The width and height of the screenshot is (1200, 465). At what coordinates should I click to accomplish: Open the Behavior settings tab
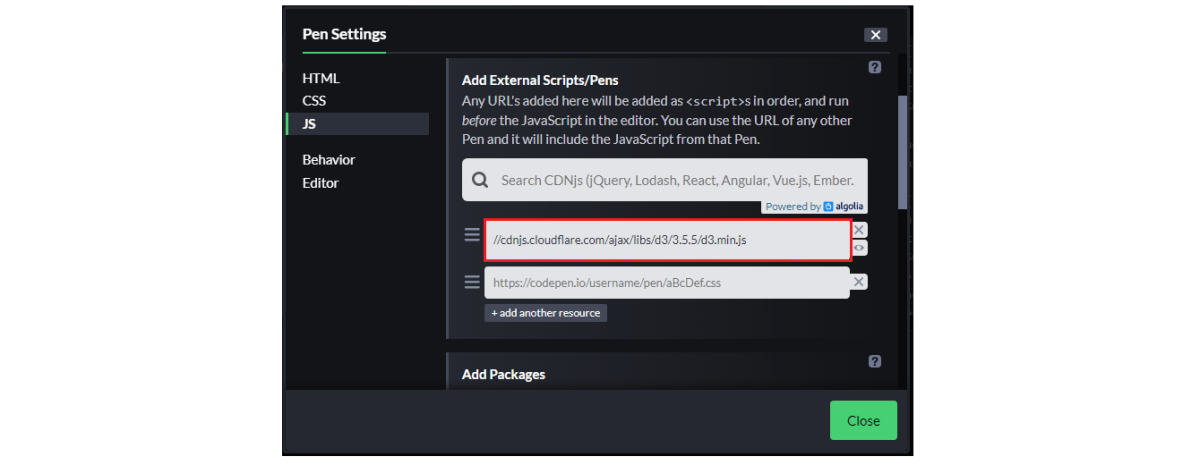pos(329,160)
